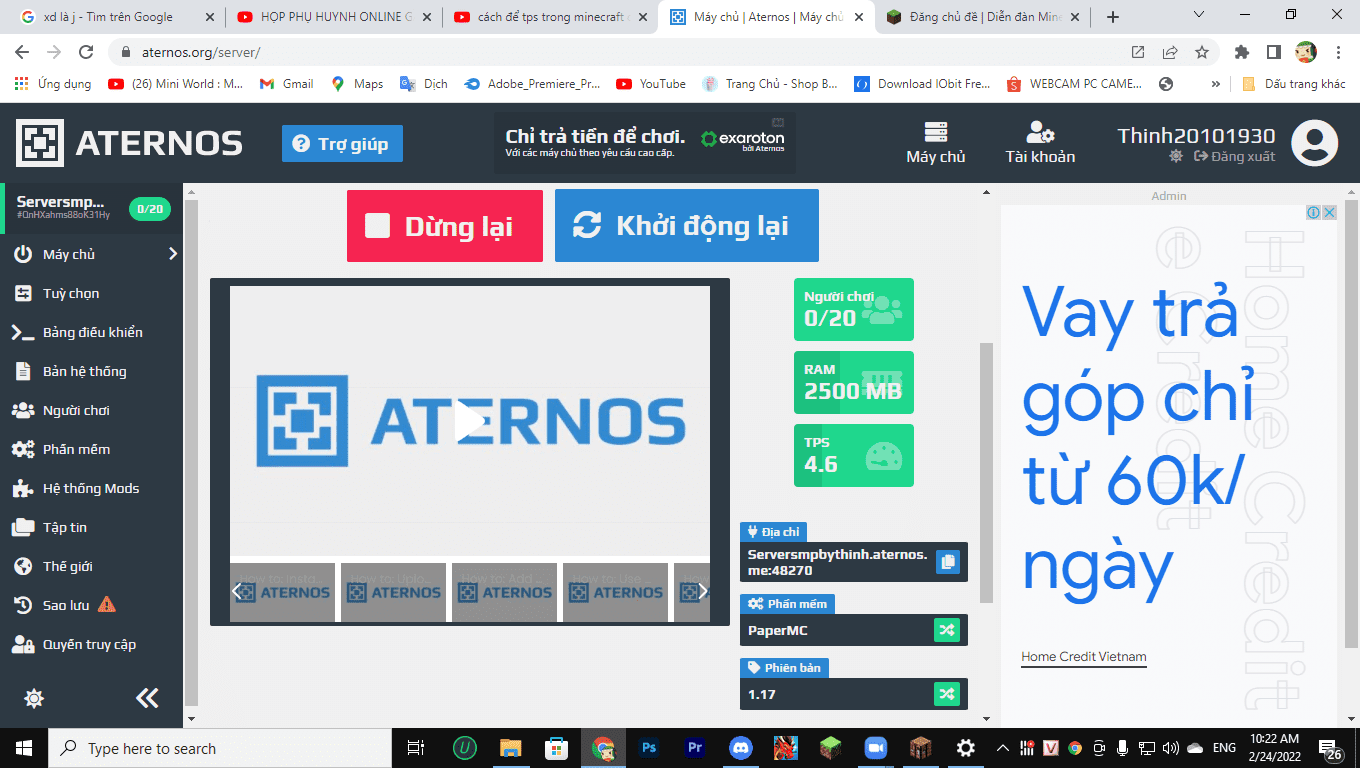Restart the server using Khởi động lại
The width and height of the screenshot is (1360, 768).
(x=687, y=226)
